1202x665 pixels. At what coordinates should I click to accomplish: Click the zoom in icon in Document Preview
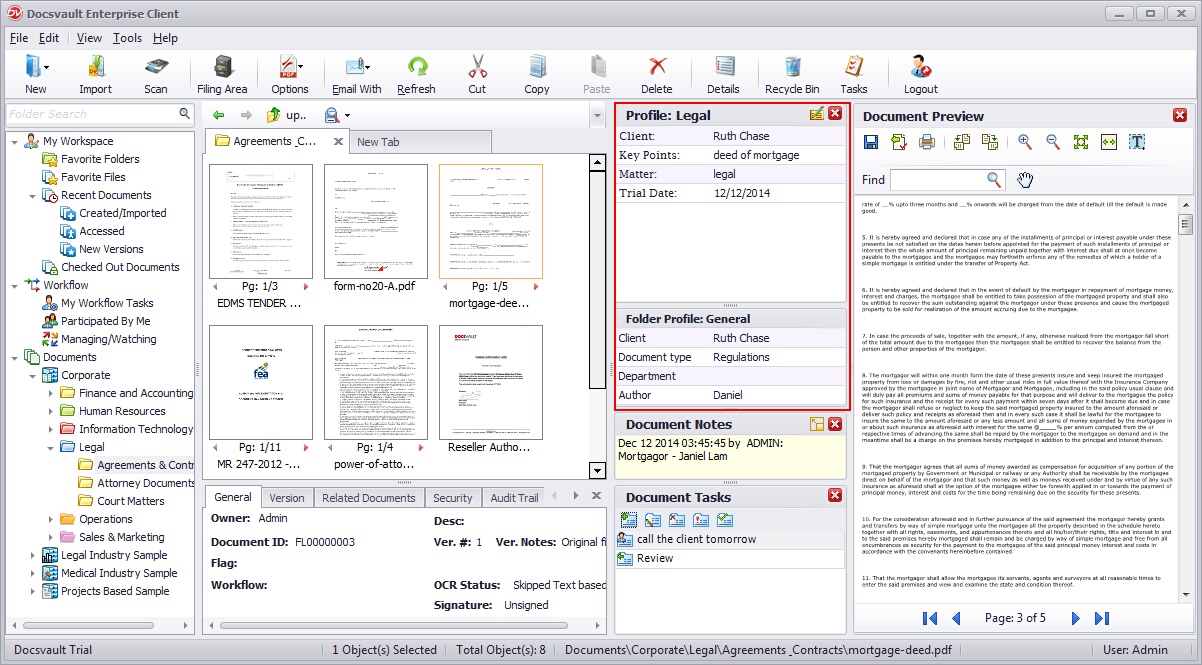click(x=1024, y=142)
